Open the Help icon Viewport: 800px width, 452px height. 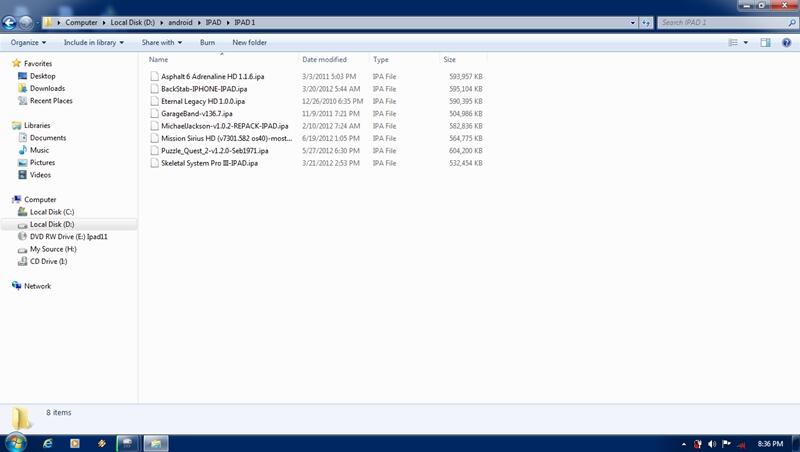point(786,42)
